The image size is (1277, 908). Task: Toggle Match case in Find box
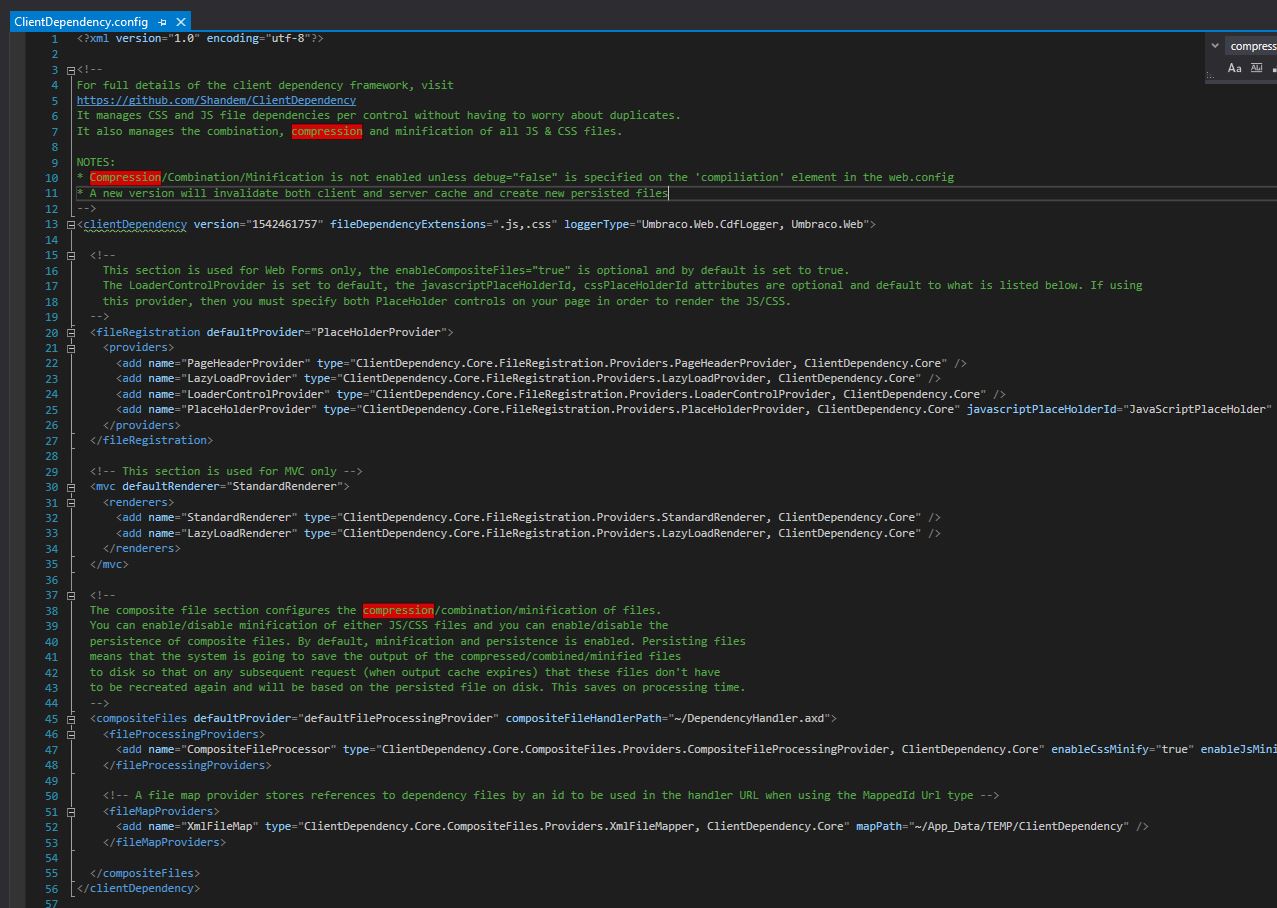[x=1234, y=68]
